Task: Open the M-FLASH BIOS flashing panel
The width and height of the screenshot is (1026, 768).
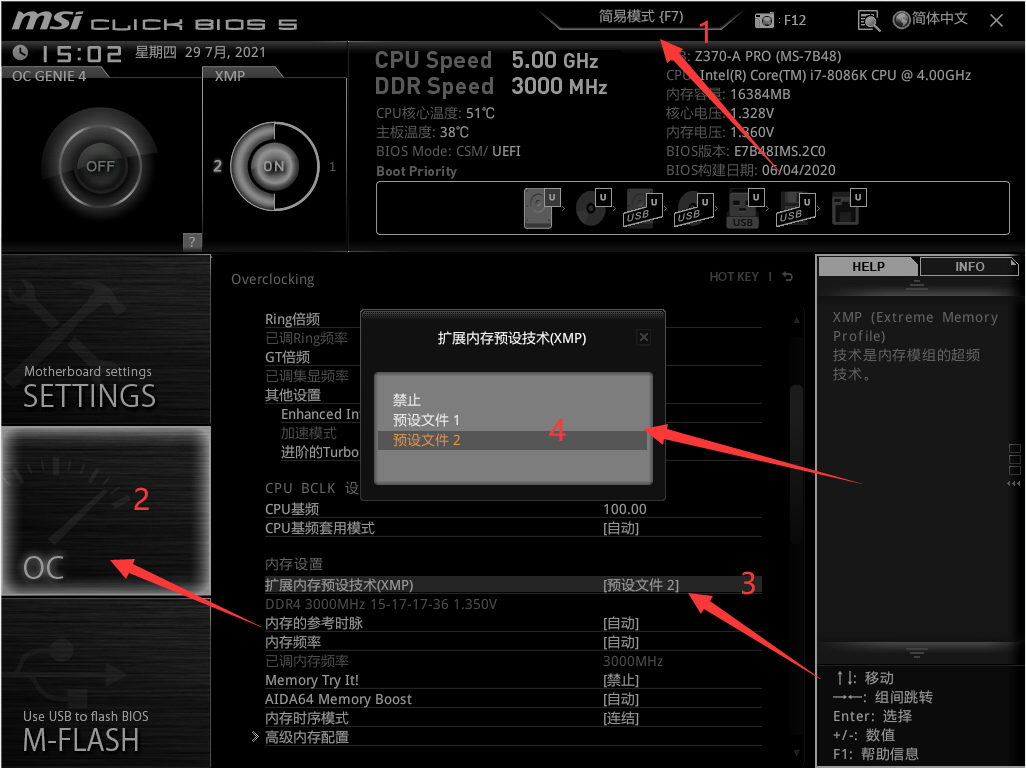Action: click(x=106, y=682)
